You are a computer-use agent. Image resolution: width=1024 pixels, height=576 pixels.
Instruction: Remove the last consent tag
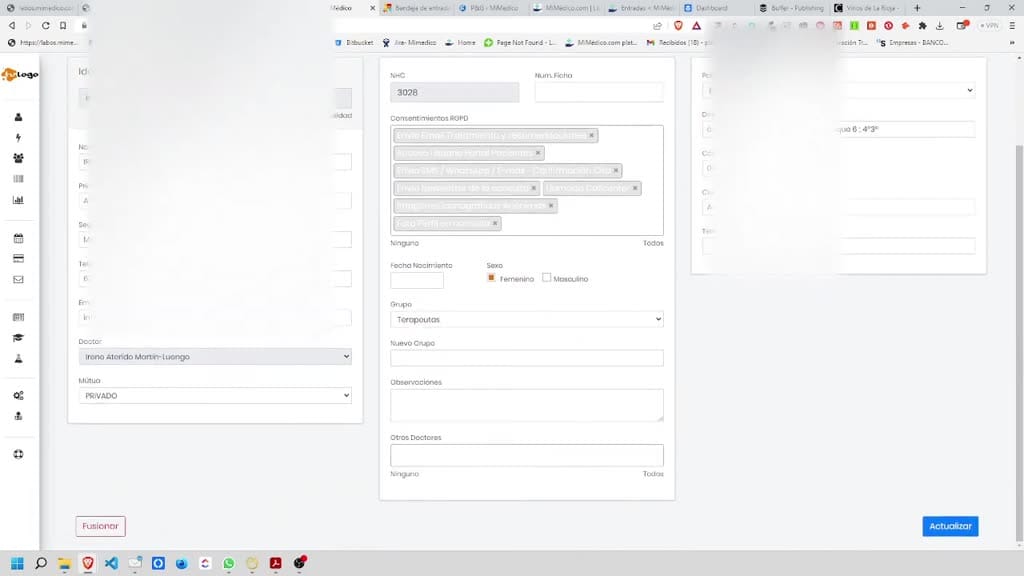click(495, 223)
